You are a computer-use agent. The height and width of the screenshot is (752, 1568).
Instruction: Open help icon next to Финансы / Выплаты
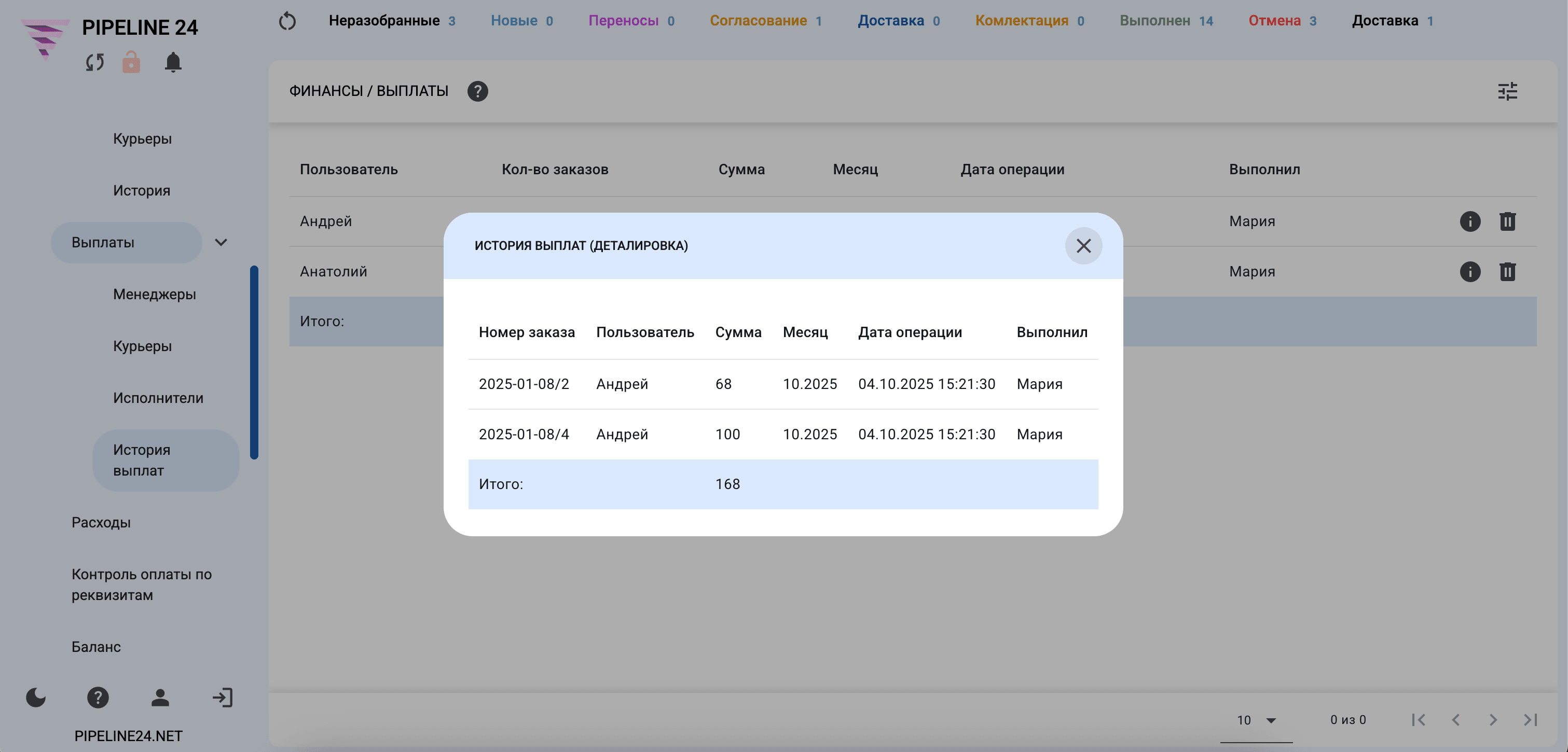478,91
